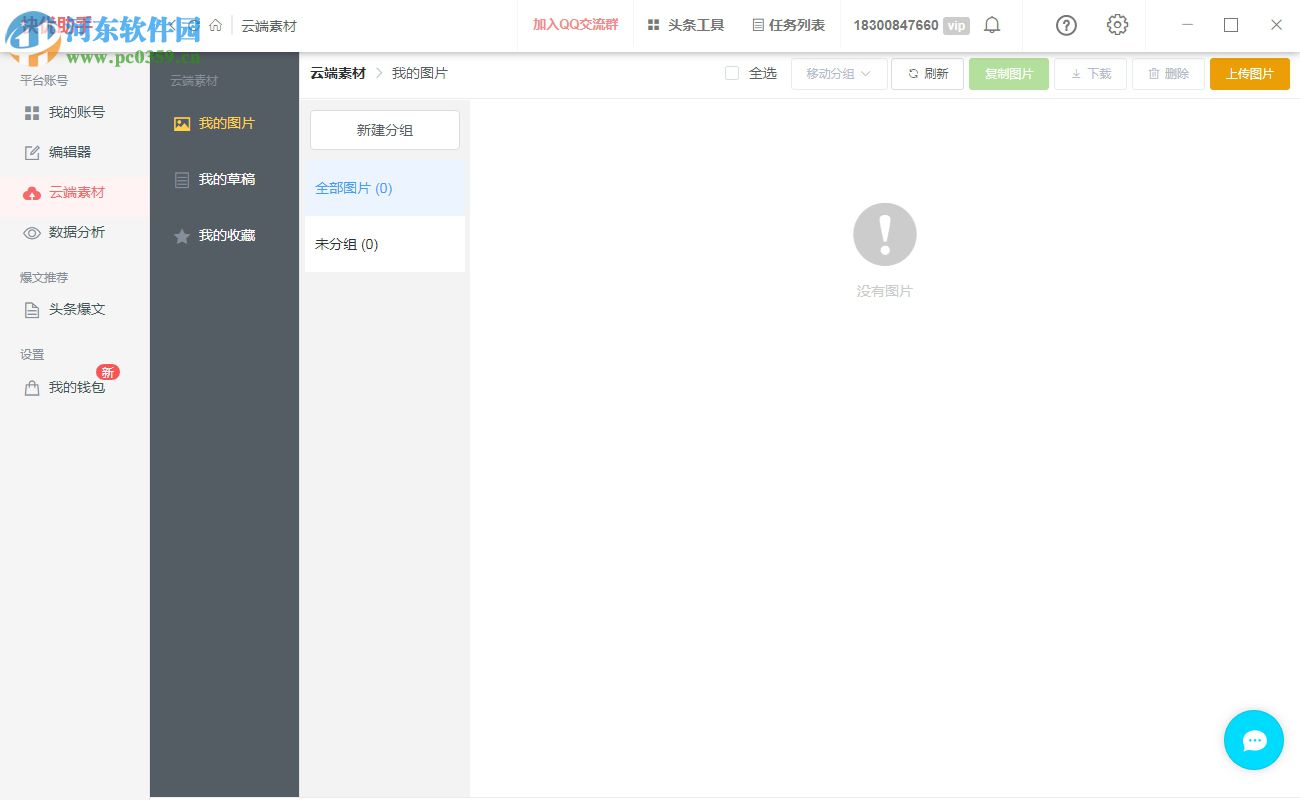Screen dimensions: 1300x800
Task: Select 我的收藏 tab in dark panel
Action: (x=224, y=236)
